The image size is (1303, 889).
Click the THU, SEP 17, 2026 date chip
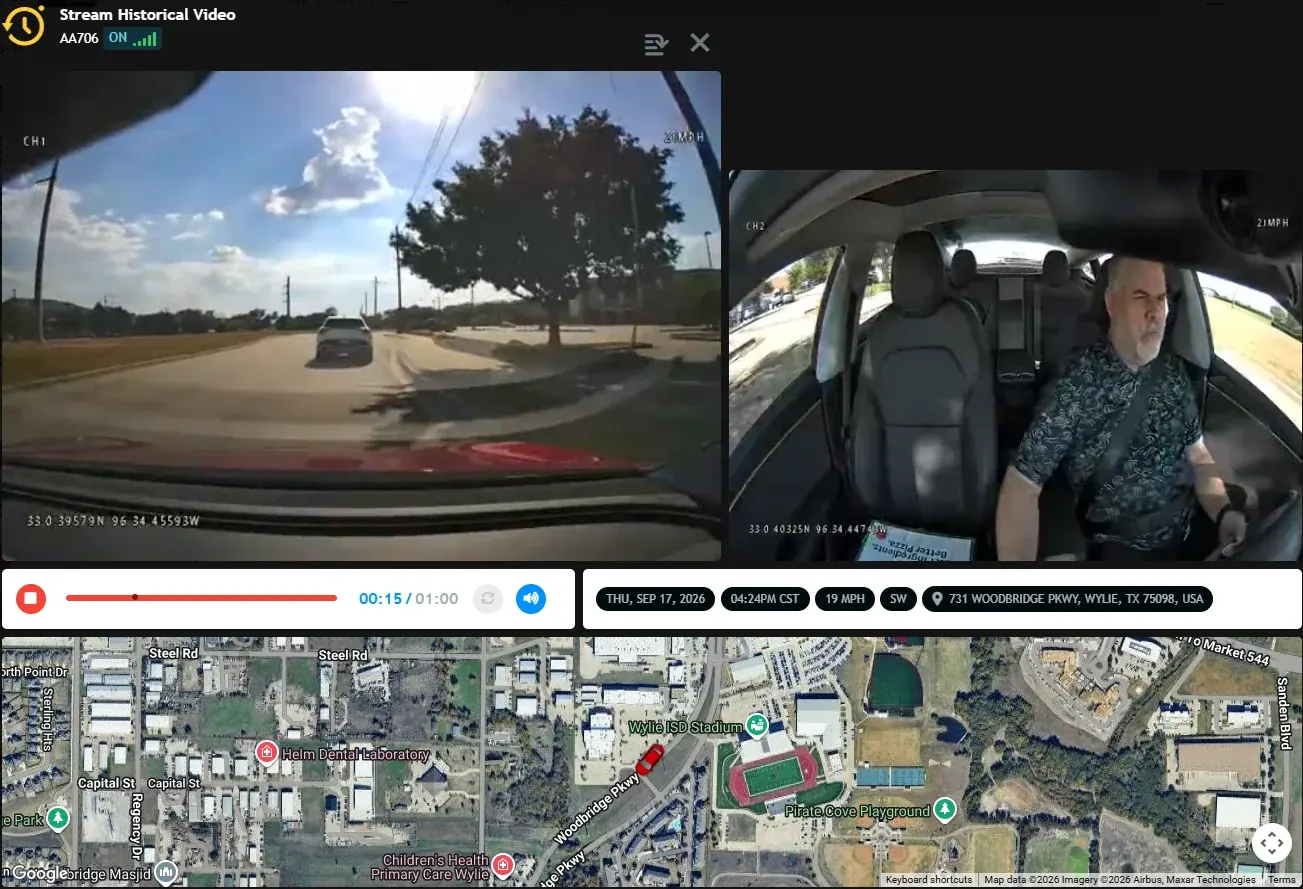tap(655, 599)
